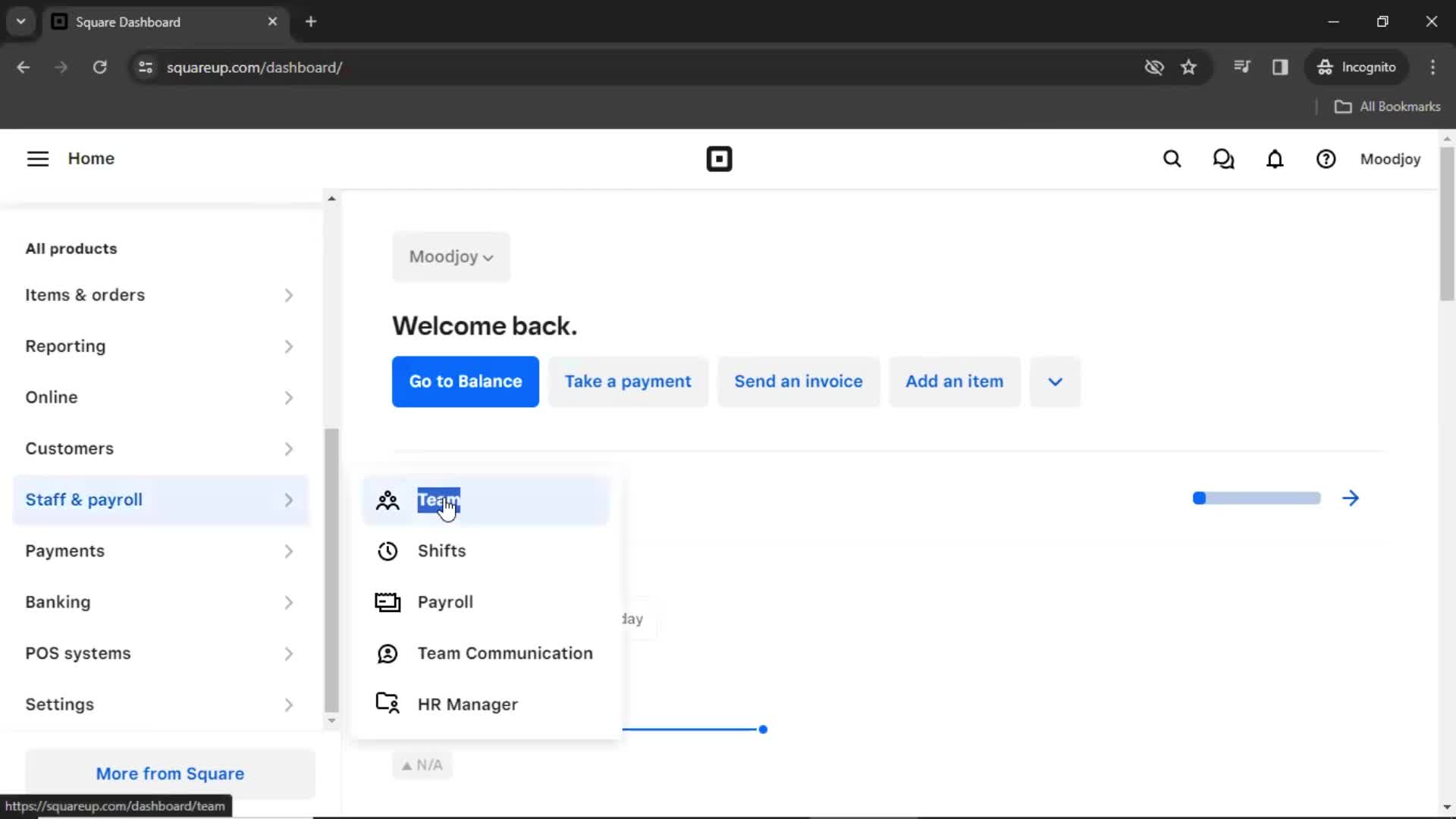Screen dimensions: 1456x819
Task: Open the Moodjoy account menu at top right
Action: (1390, 159)
